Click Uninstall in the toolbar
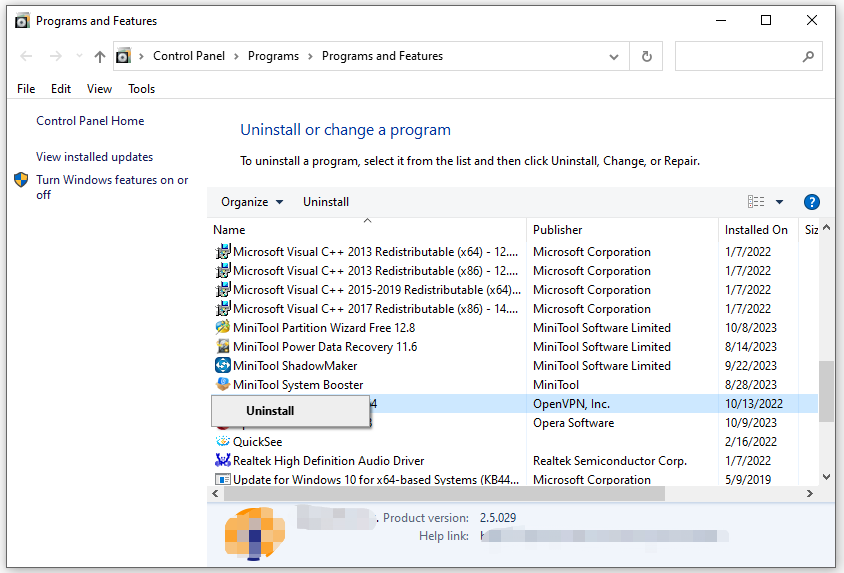844x573 pixels. 326,202
